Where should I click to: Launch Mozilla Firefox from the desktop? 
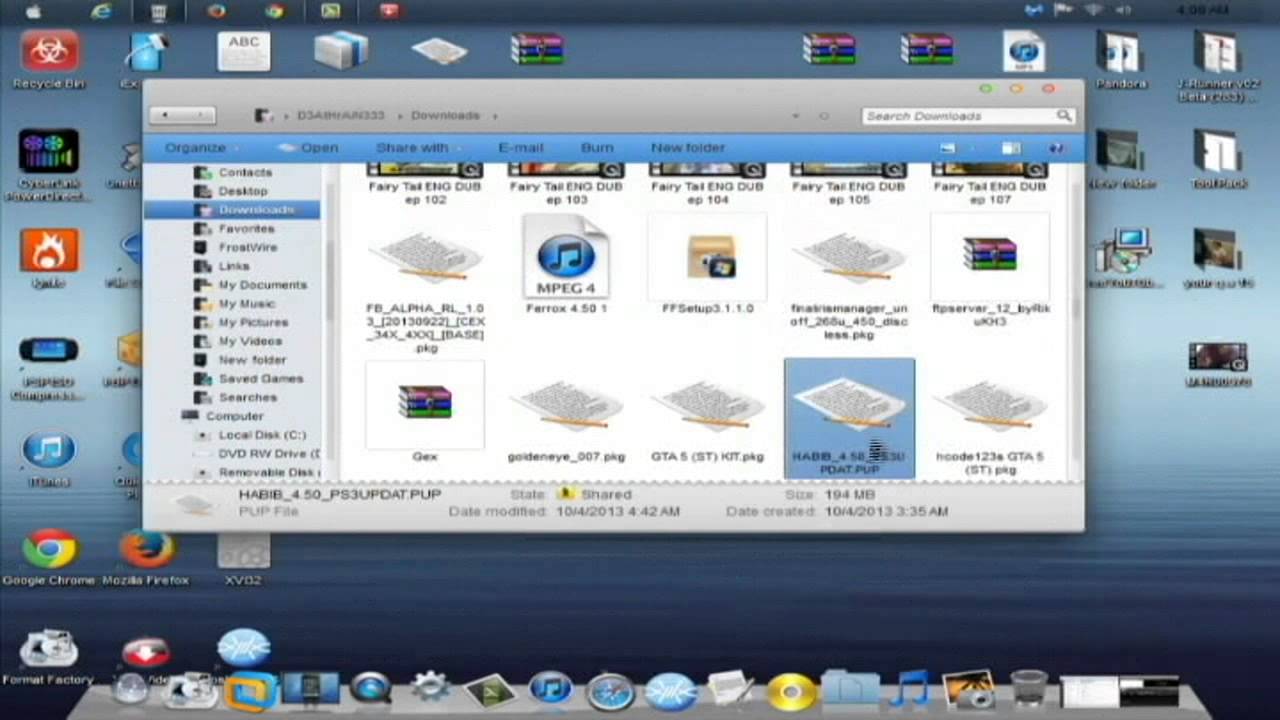click(146, 556)
